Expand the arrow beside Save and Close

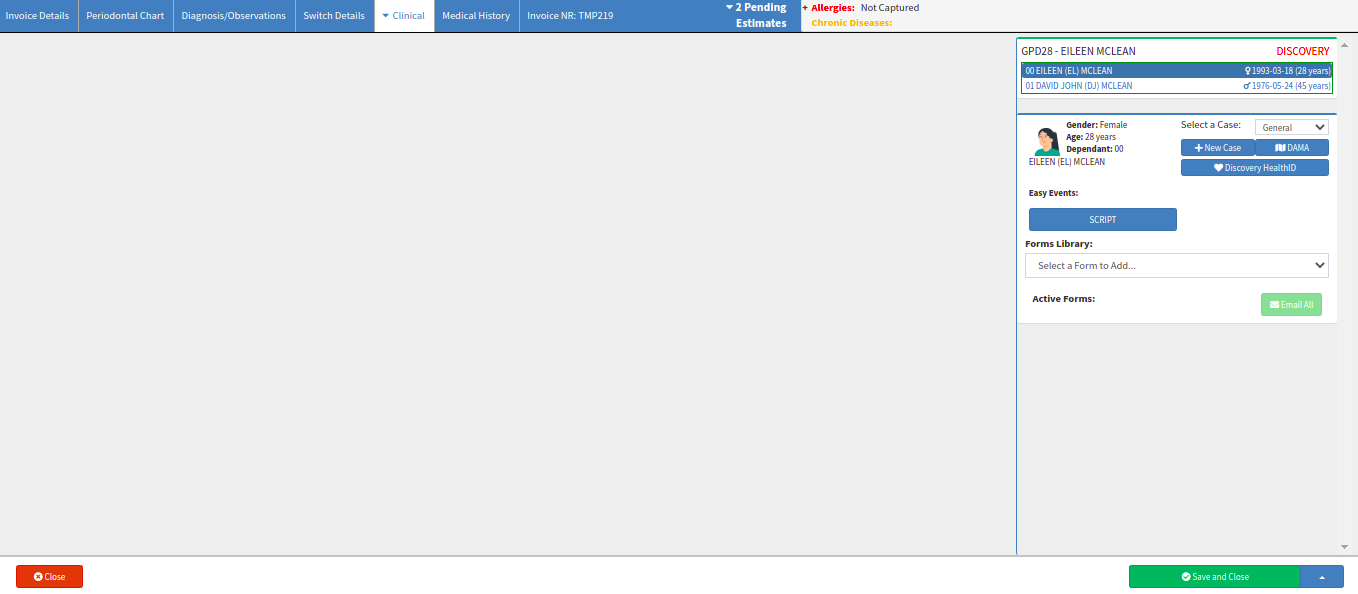(x=1322, y=577)
